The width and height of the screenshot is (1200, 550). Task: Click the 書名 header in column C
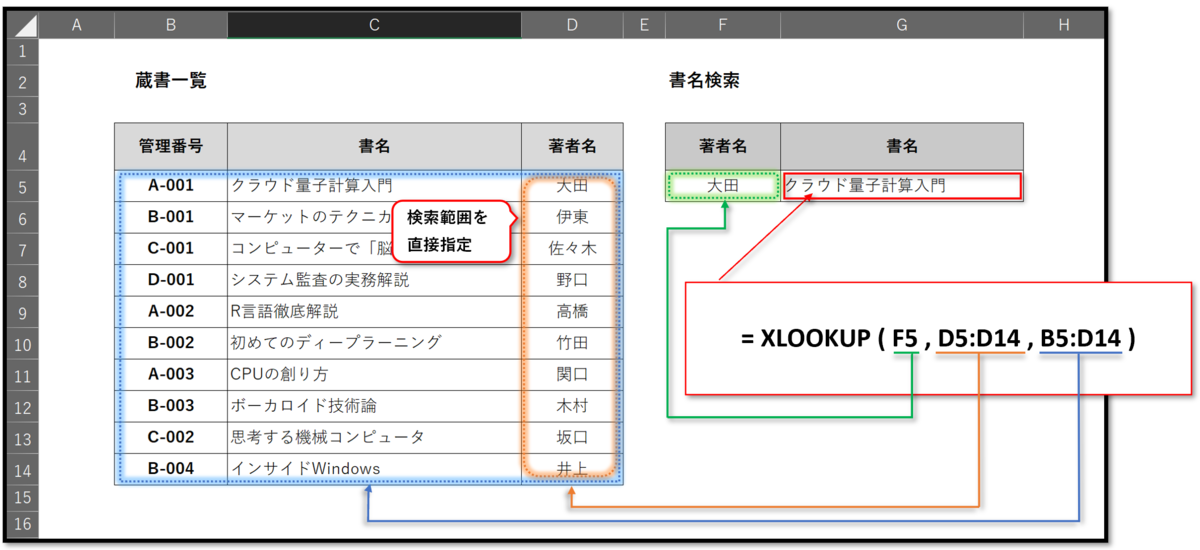pos(374,146)
